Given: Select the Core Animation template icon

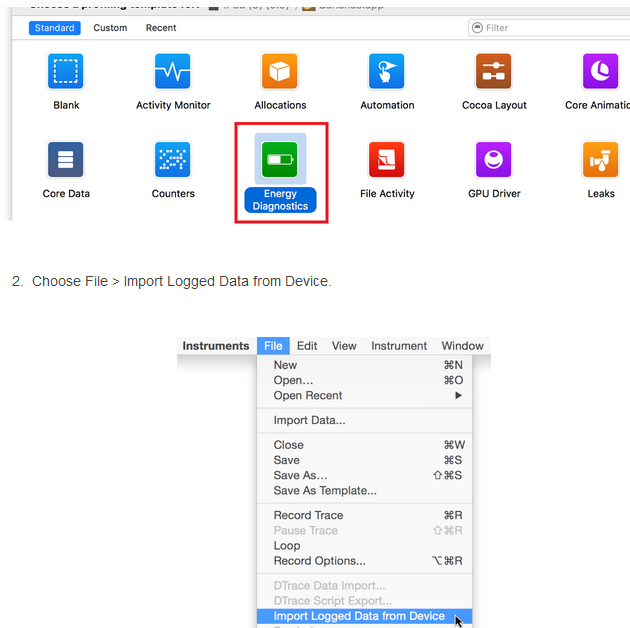Looking at the screenshot, I should pos(601,71).
